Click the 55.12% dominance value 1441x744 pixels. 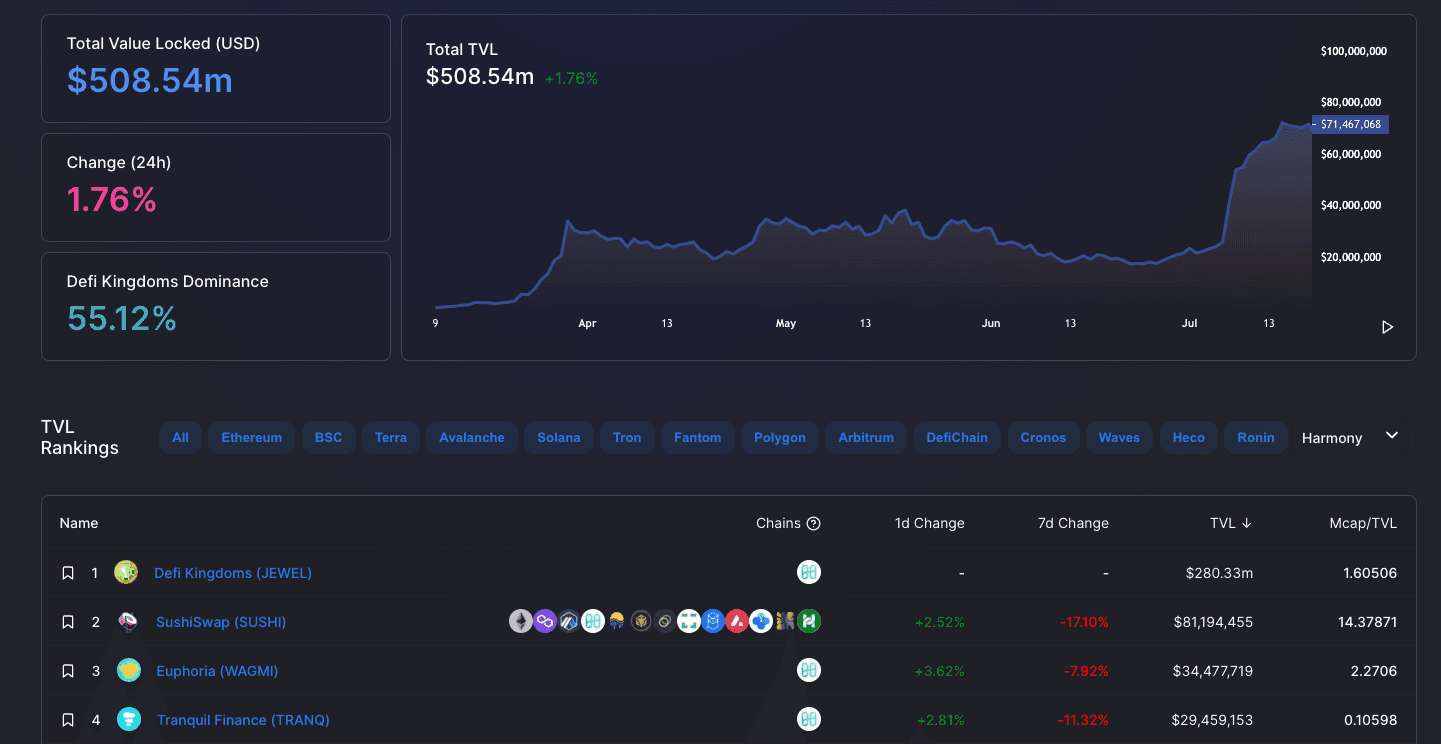pyautogui.click(x=122, y=318)
